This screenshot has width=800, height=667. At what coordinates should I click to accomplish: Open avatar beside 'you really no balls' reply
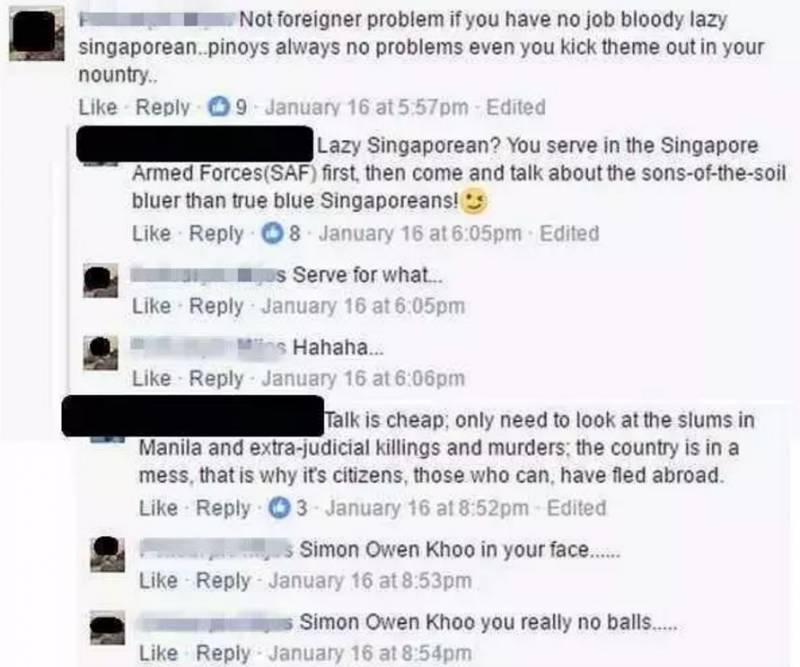[107, 627]
